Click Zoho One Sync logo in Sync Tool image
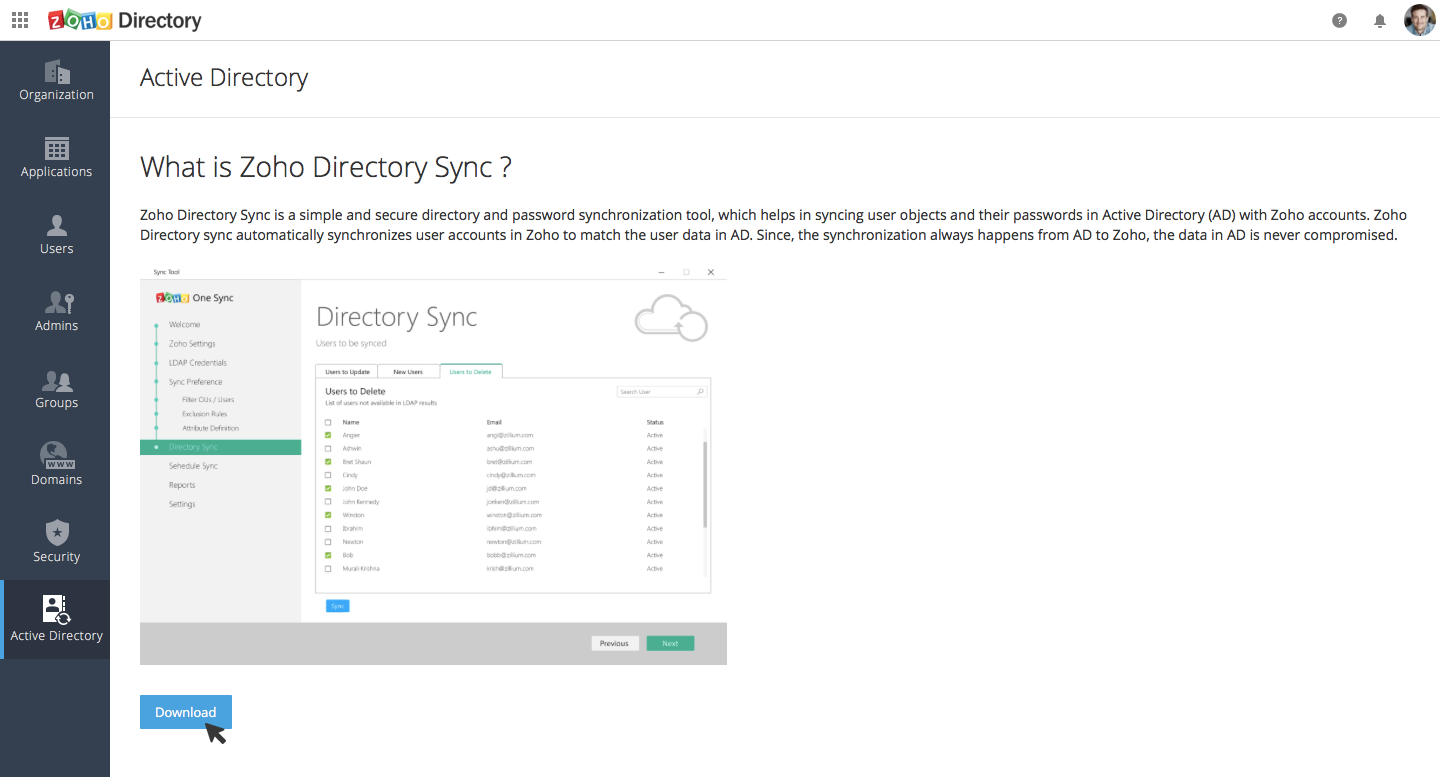1440x777 pixels. (195, 298)
